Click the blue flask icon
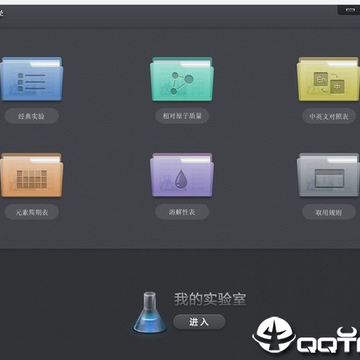This screenshot has width=360, height=360. [x=150, y=312]
